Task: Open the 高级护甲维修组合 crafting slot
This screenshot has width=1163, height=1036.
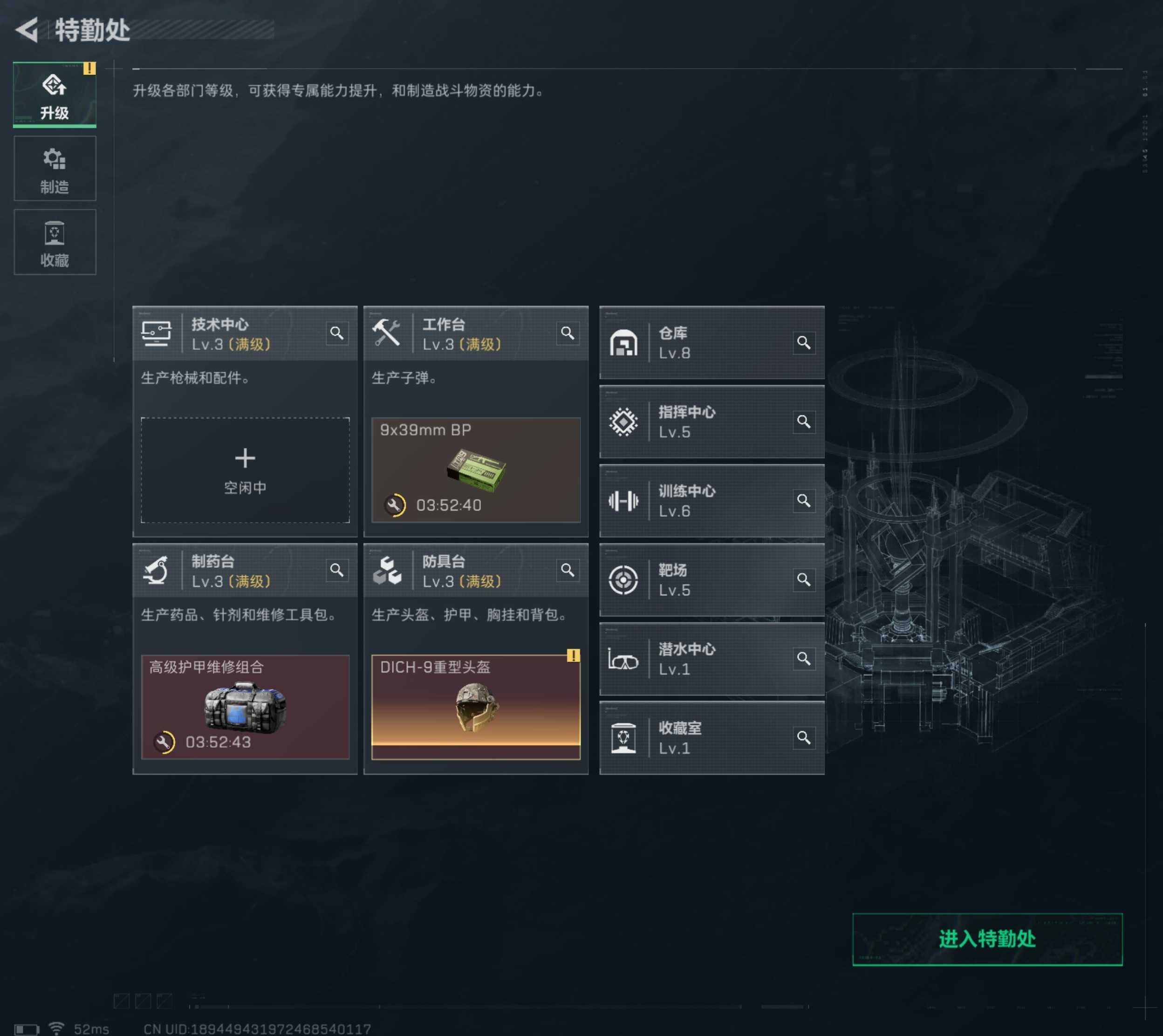Action: tap(246, 707)
